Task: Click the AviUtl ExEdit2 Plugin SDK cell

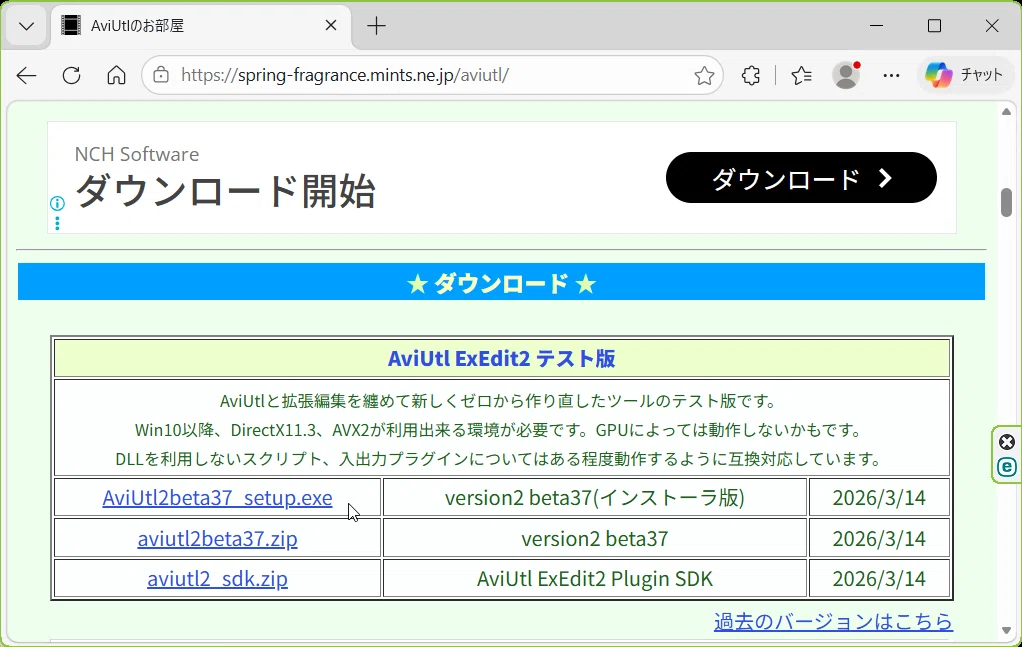Action: (594, 579)
